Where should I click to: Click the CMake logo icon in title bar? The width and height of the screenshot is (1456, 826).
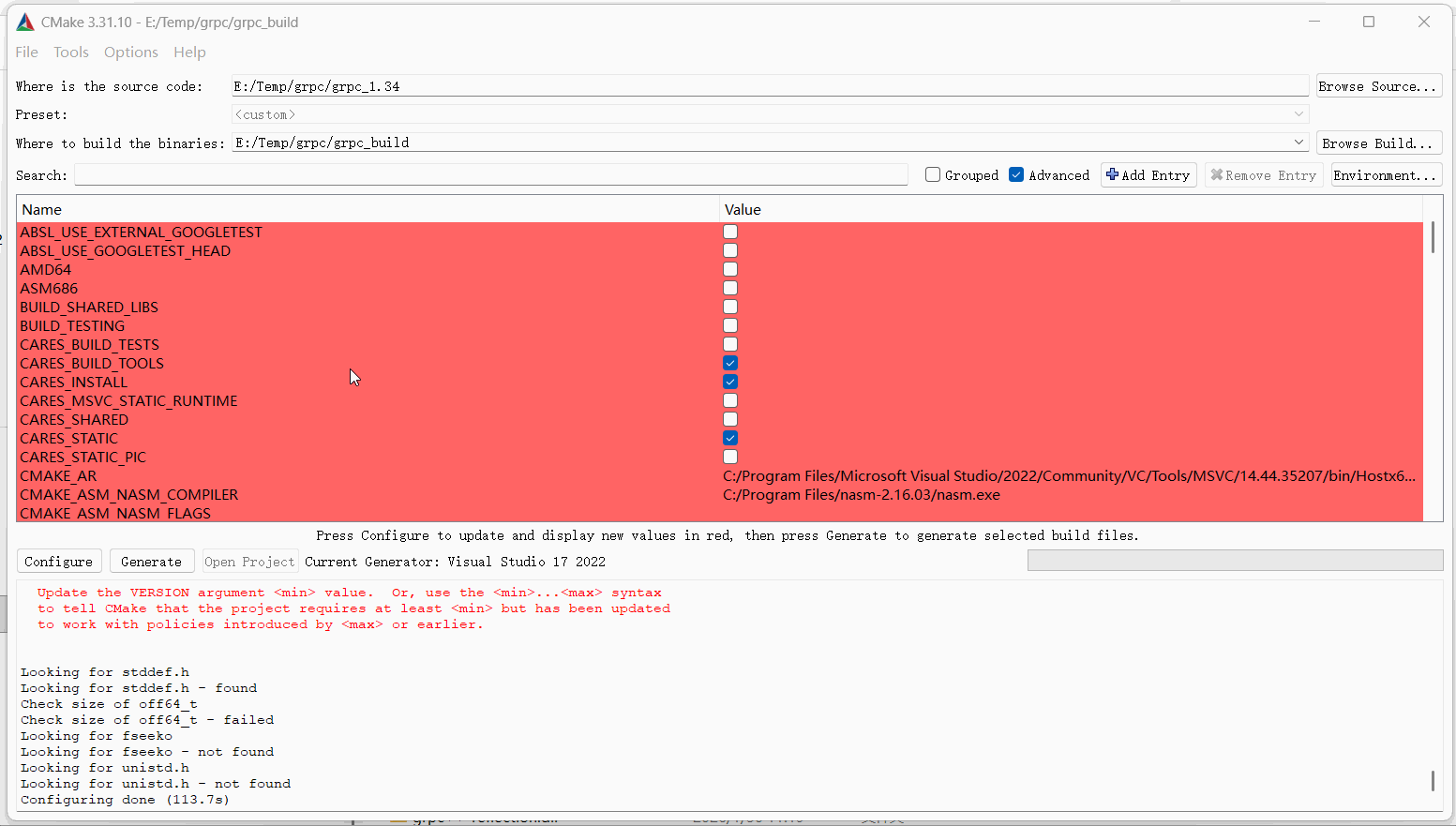pos(25,22)
